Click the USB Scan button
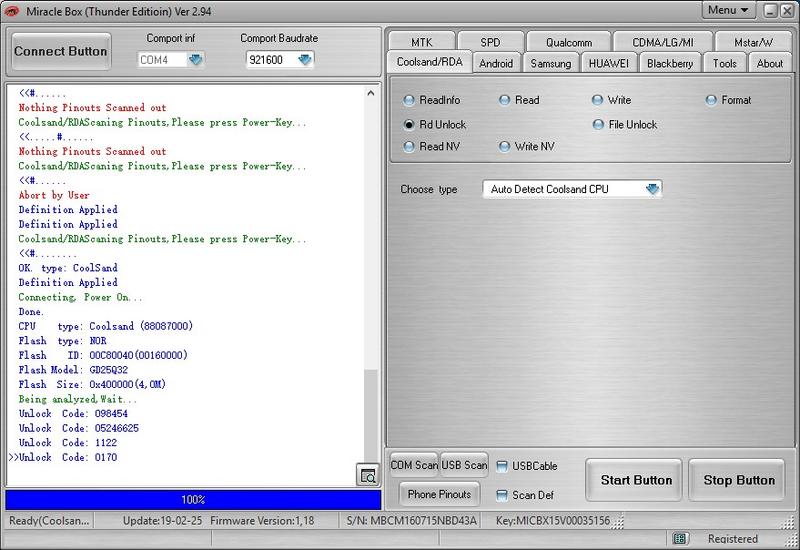The height and width of the screenshot is (550, 800). pos(464,465)
